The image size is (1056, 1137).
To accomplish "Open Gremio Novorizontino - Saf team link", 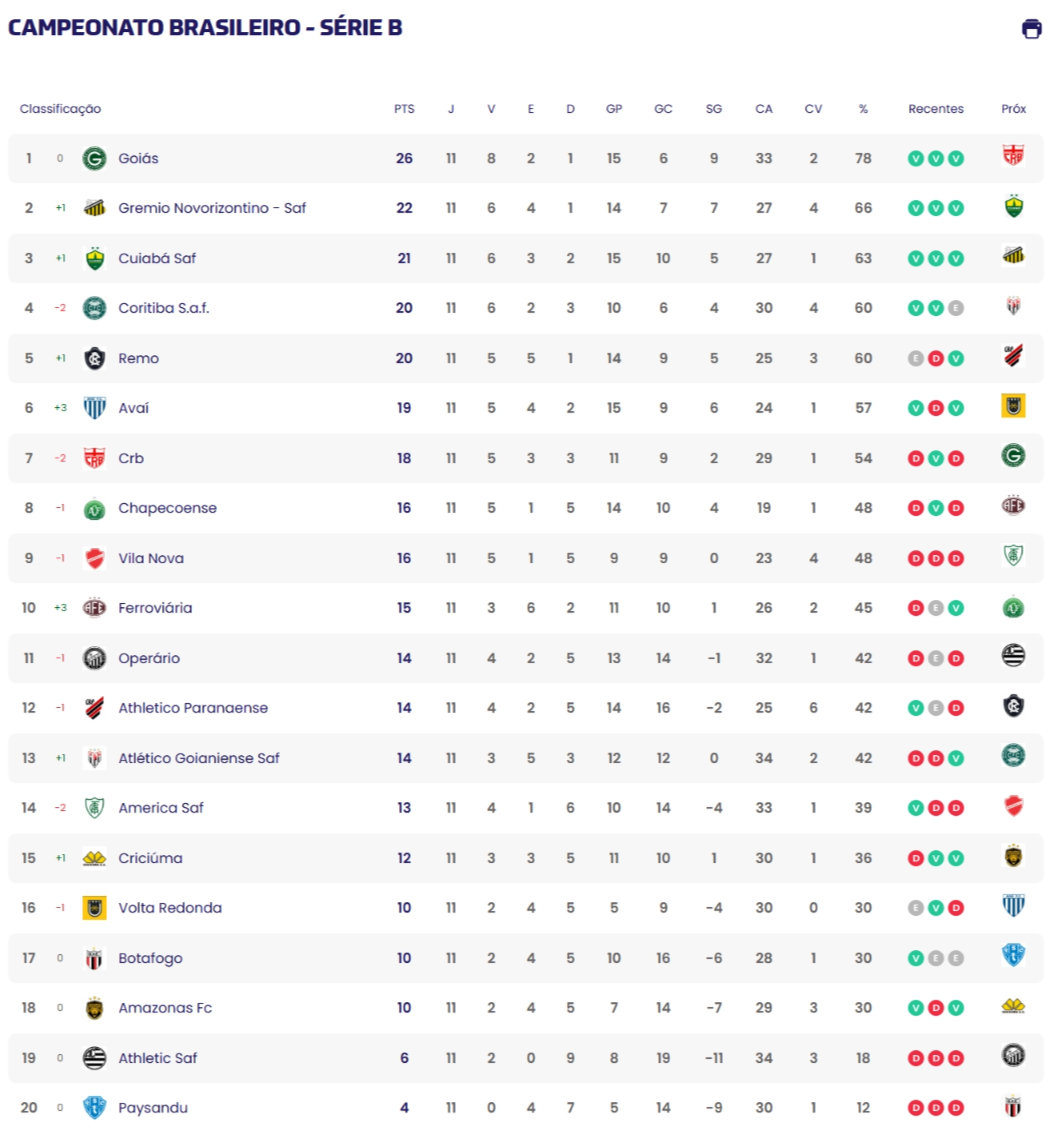I will click(212, 208).
